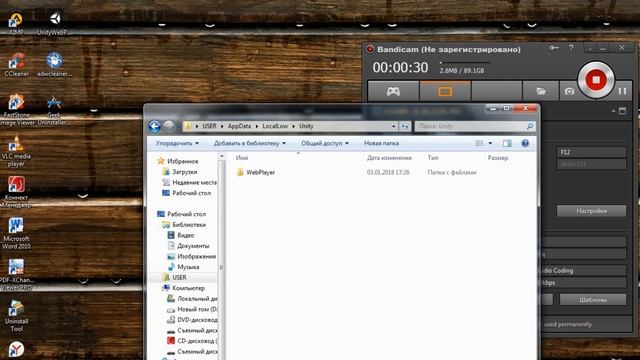Select Bandicam screen rectangle mode

(445, 91)
